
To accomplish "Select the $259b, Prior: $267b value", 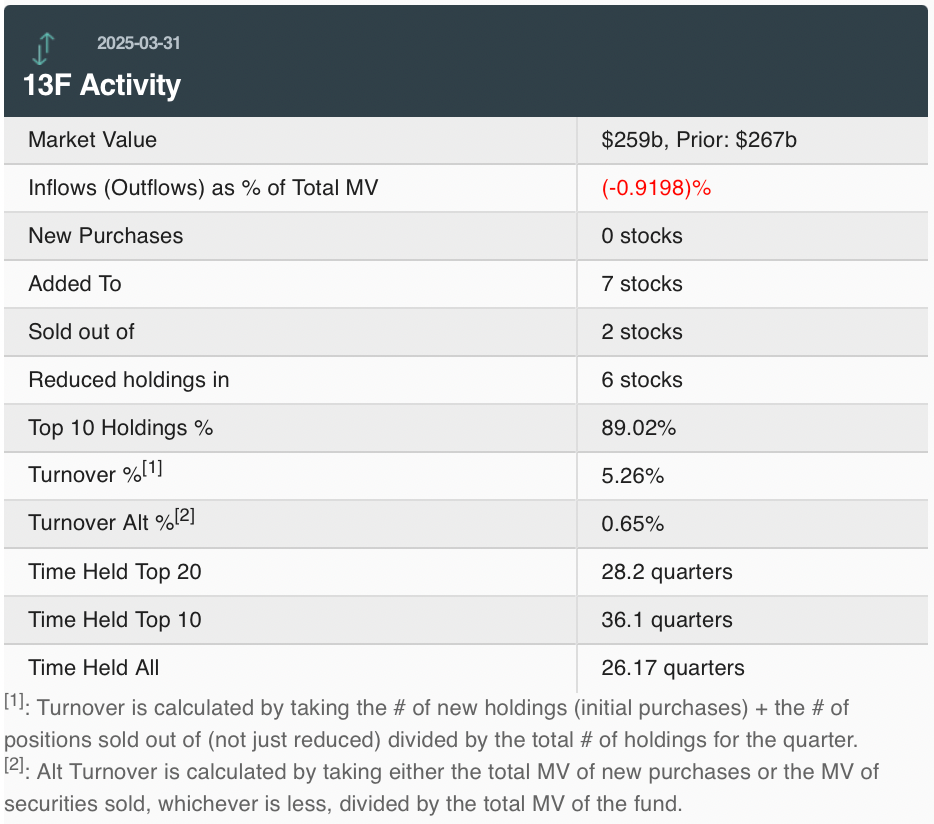I will point(698,140).
